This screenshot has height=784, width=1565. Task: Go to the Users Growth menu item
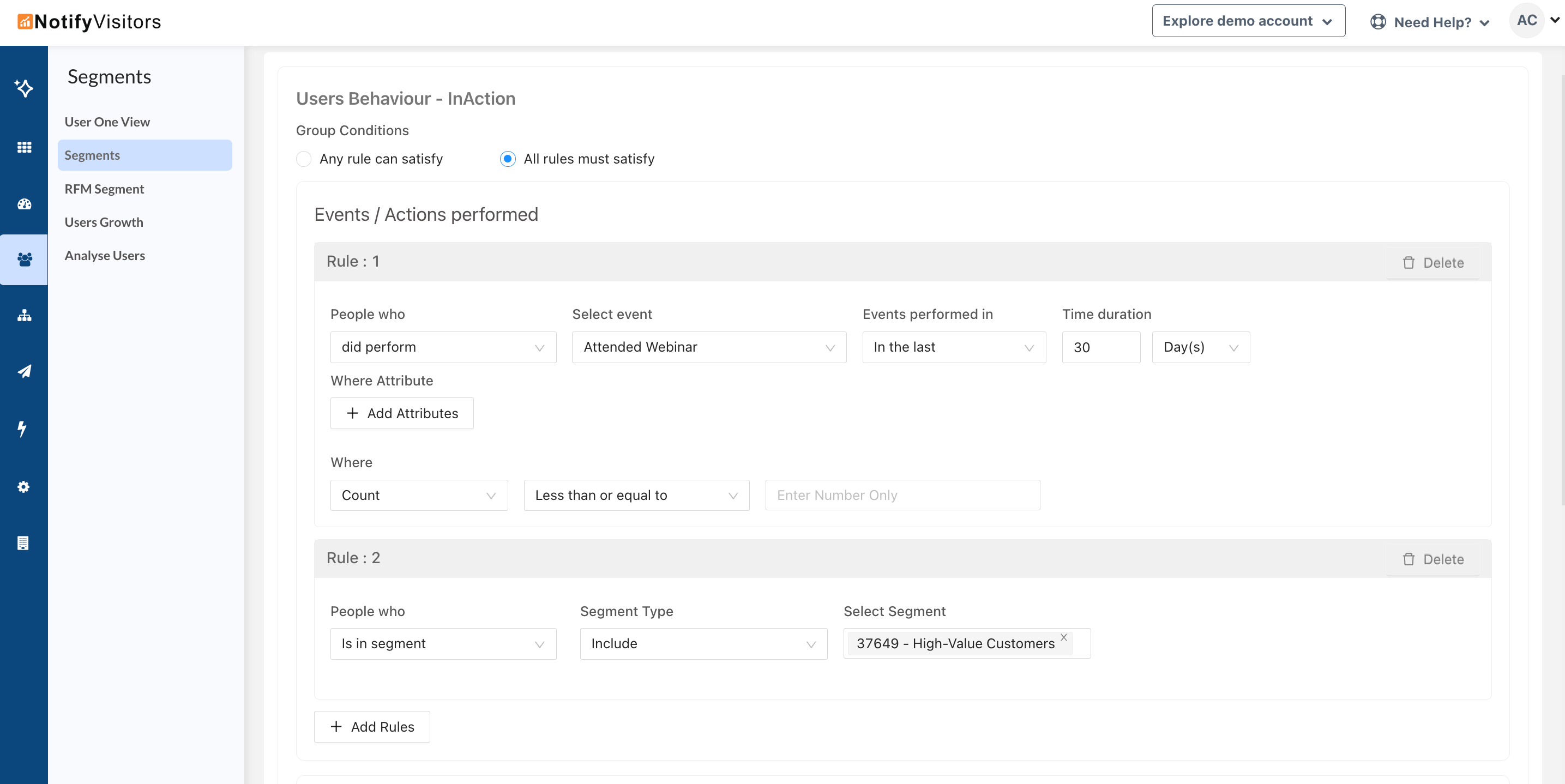[x=104, y=222]
